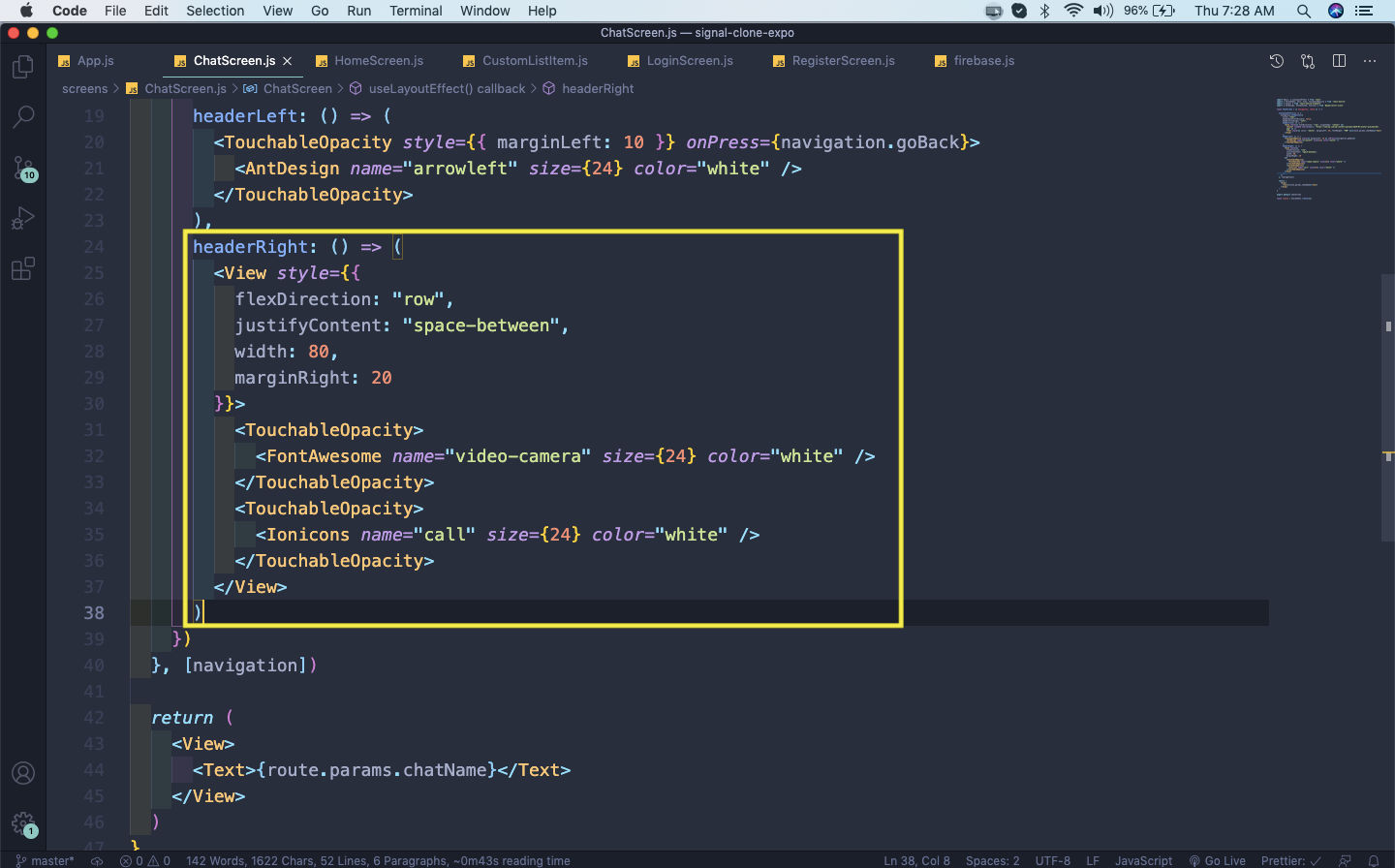The height and width of the screenshot is (868, 1395).
Task: Open the editor More Actions ellipsis
Action: tap(1370, 61)
